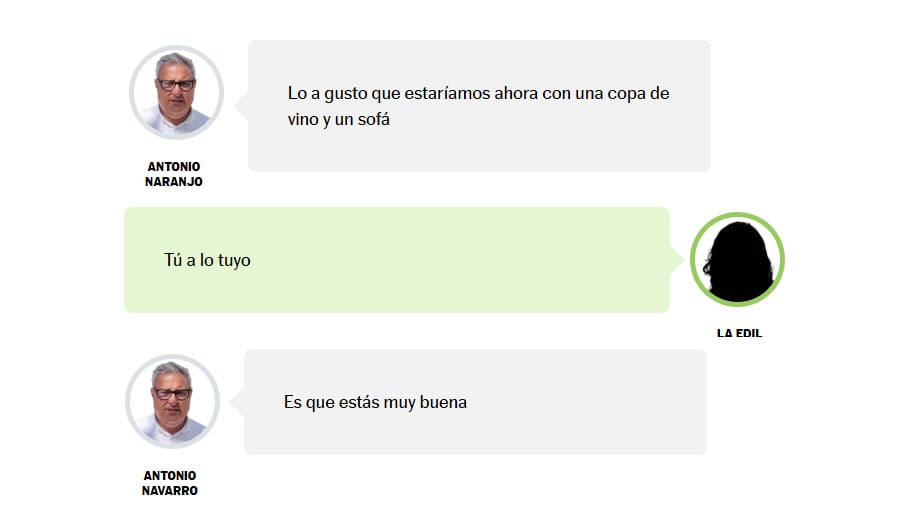This screenshot has width=924, height=520.
Task: Select the 'Es que estás muy buena' text
Action: [x=375, y=402]
